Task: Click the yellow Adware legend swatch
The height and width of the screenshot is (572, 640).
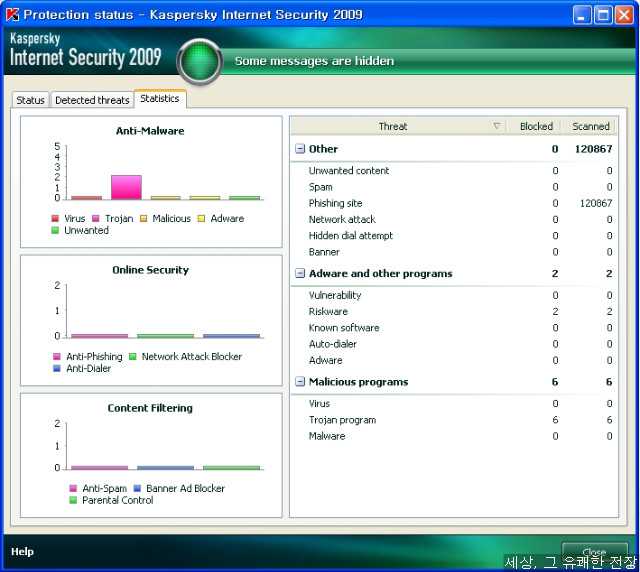Action: [x=201, y=218]
